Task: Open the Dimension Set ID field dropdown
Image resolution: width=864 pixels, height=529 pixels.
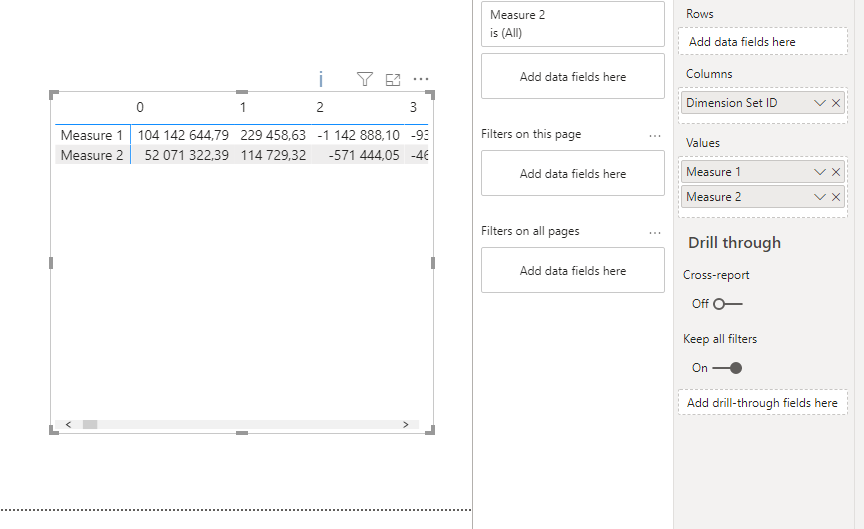Action: tap(820, 103)
